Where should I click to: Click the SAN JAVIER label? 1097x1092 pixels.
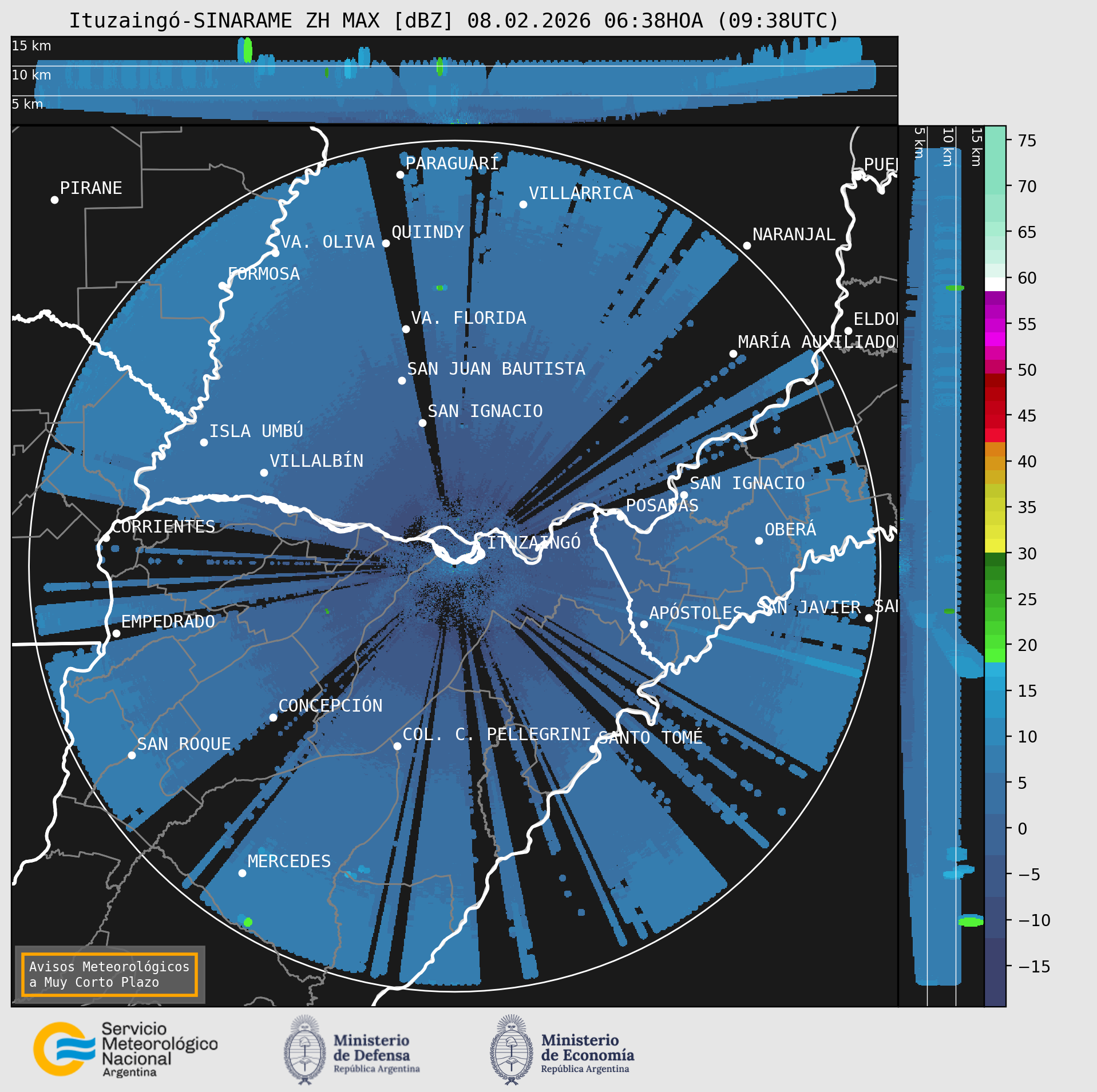click(809, 607)
